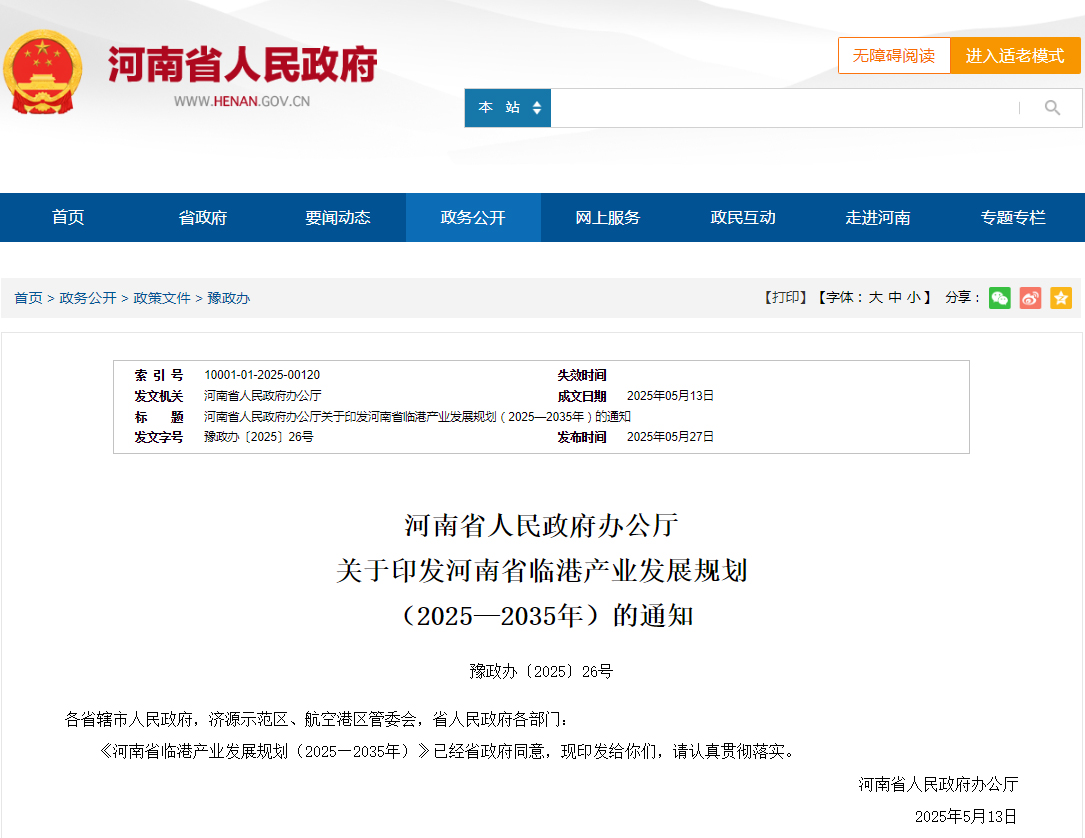Open the 要闻动态 menu item
Viewport: 1085px width, 838px height.
pos(338,218)
